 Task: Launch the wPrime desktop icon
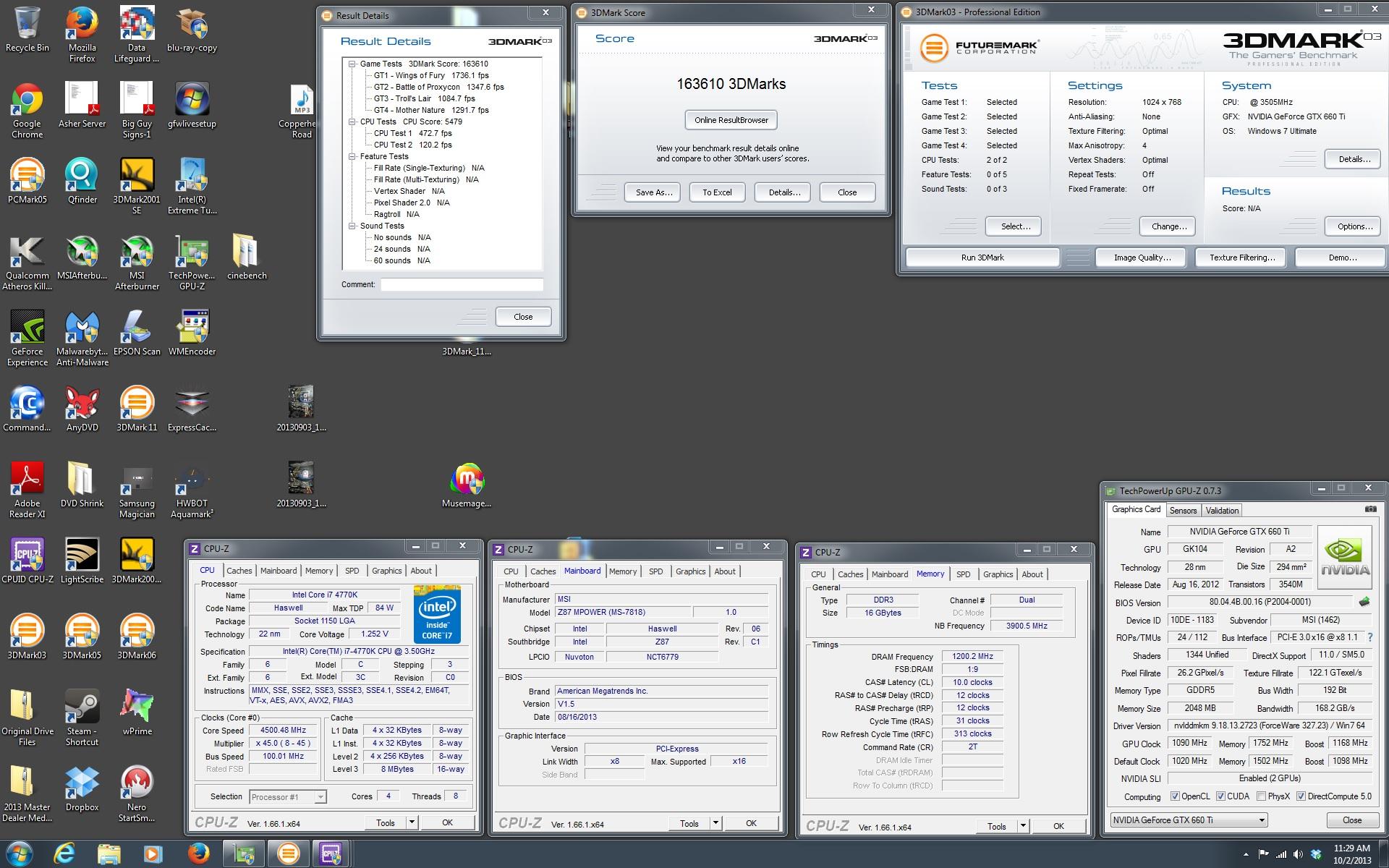[x=137, y=712]
